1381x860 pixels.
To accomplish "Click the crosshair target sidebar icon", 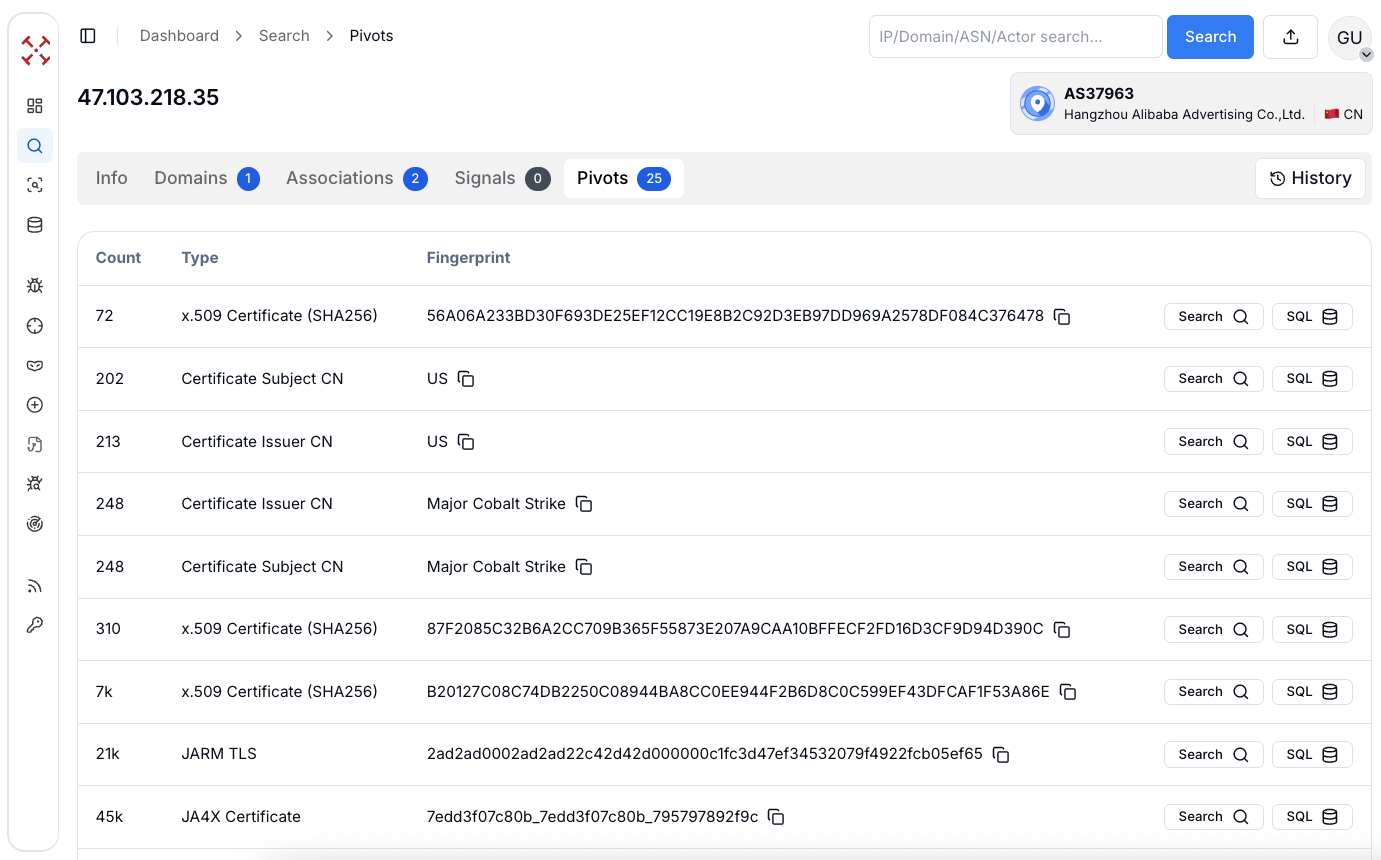I will click(x=35, y=326).
